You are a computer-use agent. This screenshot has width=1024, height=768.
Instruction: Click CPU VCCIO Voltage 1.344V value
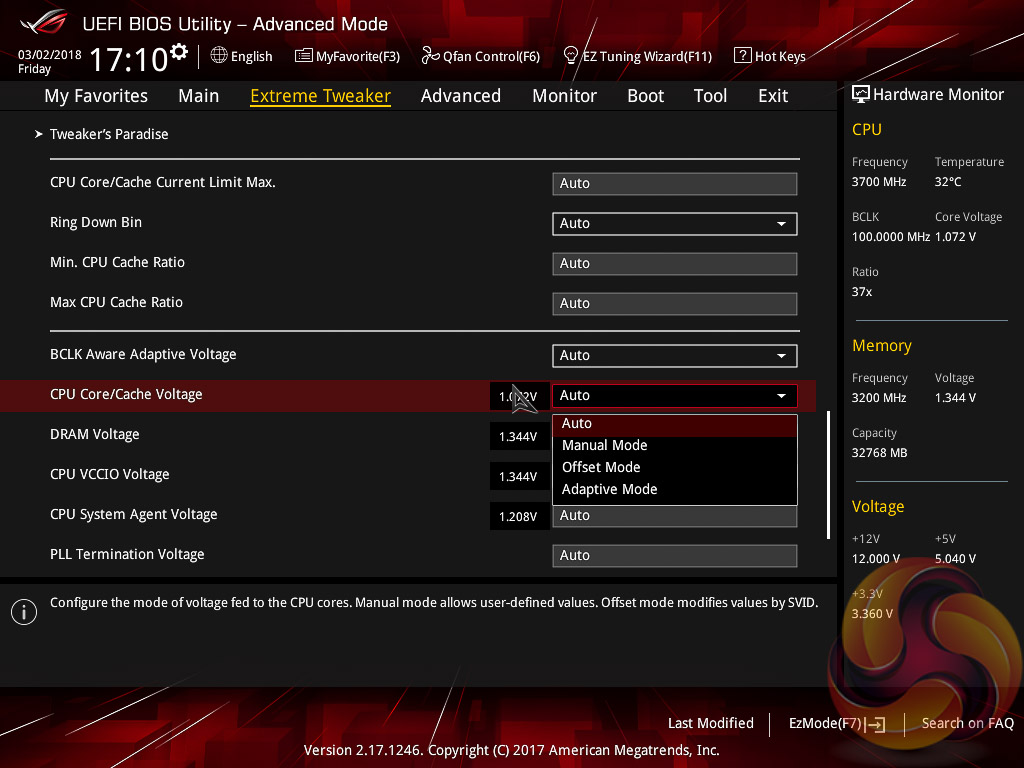coord(519,477)
